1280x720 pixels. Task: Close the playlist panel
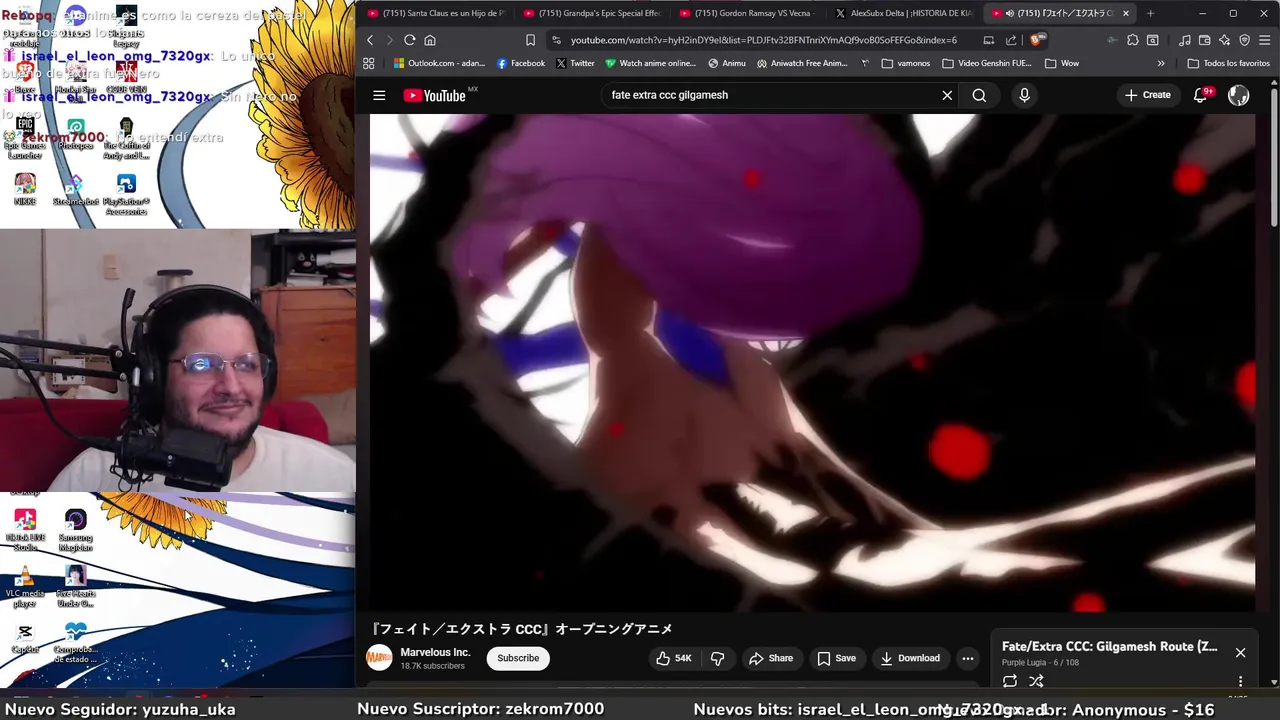click(x=1240, y=653)
